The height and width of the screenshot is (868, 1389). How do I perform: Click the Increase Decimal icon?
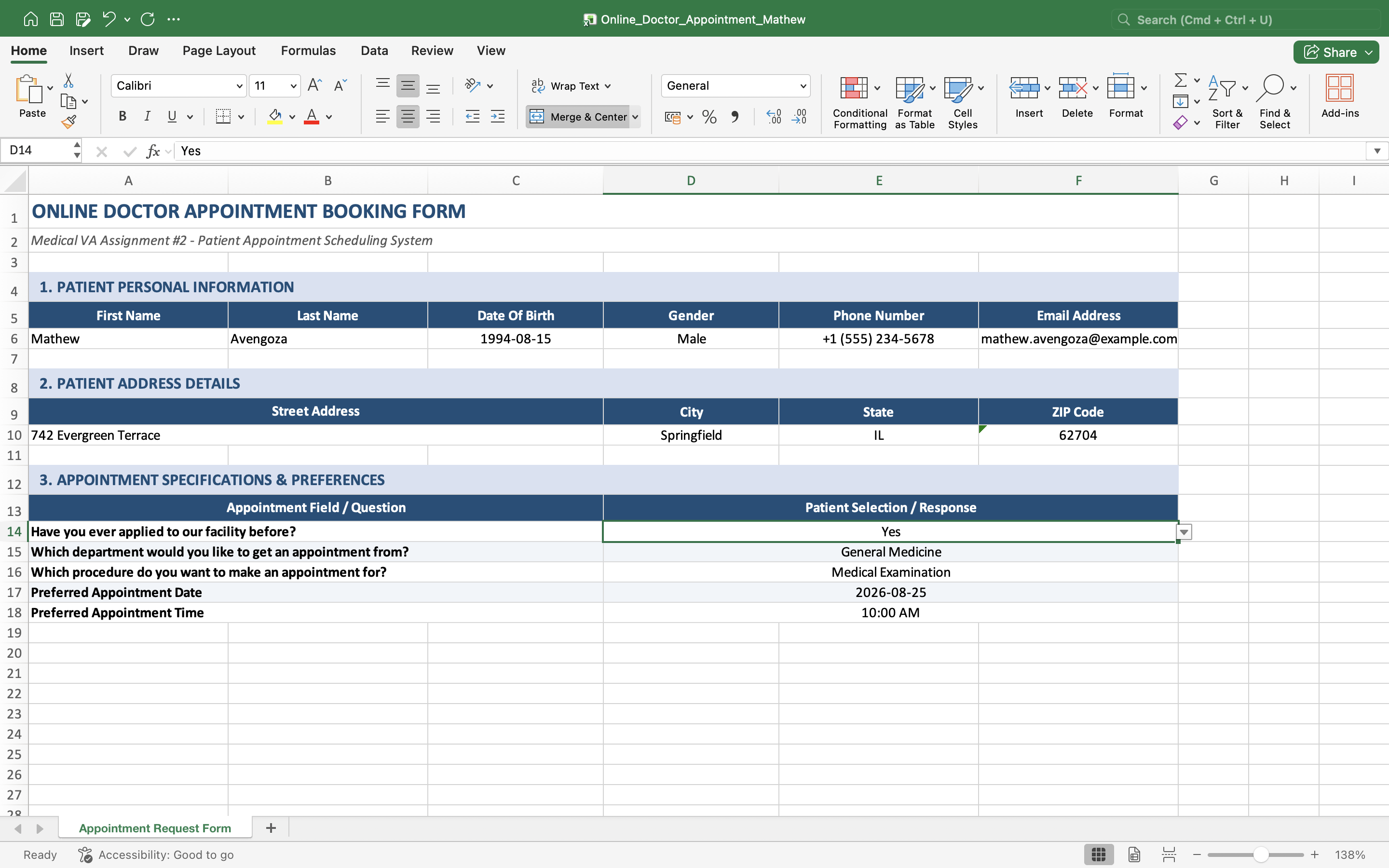tap(774, 117)
